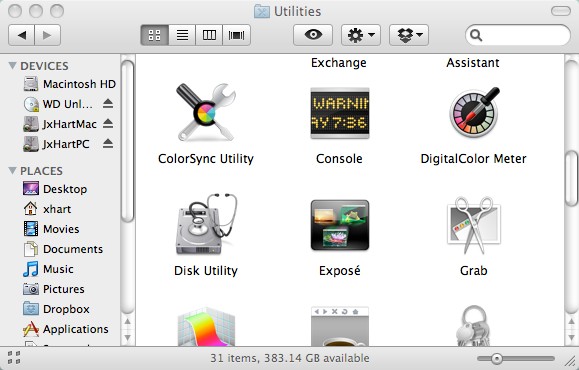Open Disk Utility icon
This screenshot has width=579, height=370.
(206, 224)
